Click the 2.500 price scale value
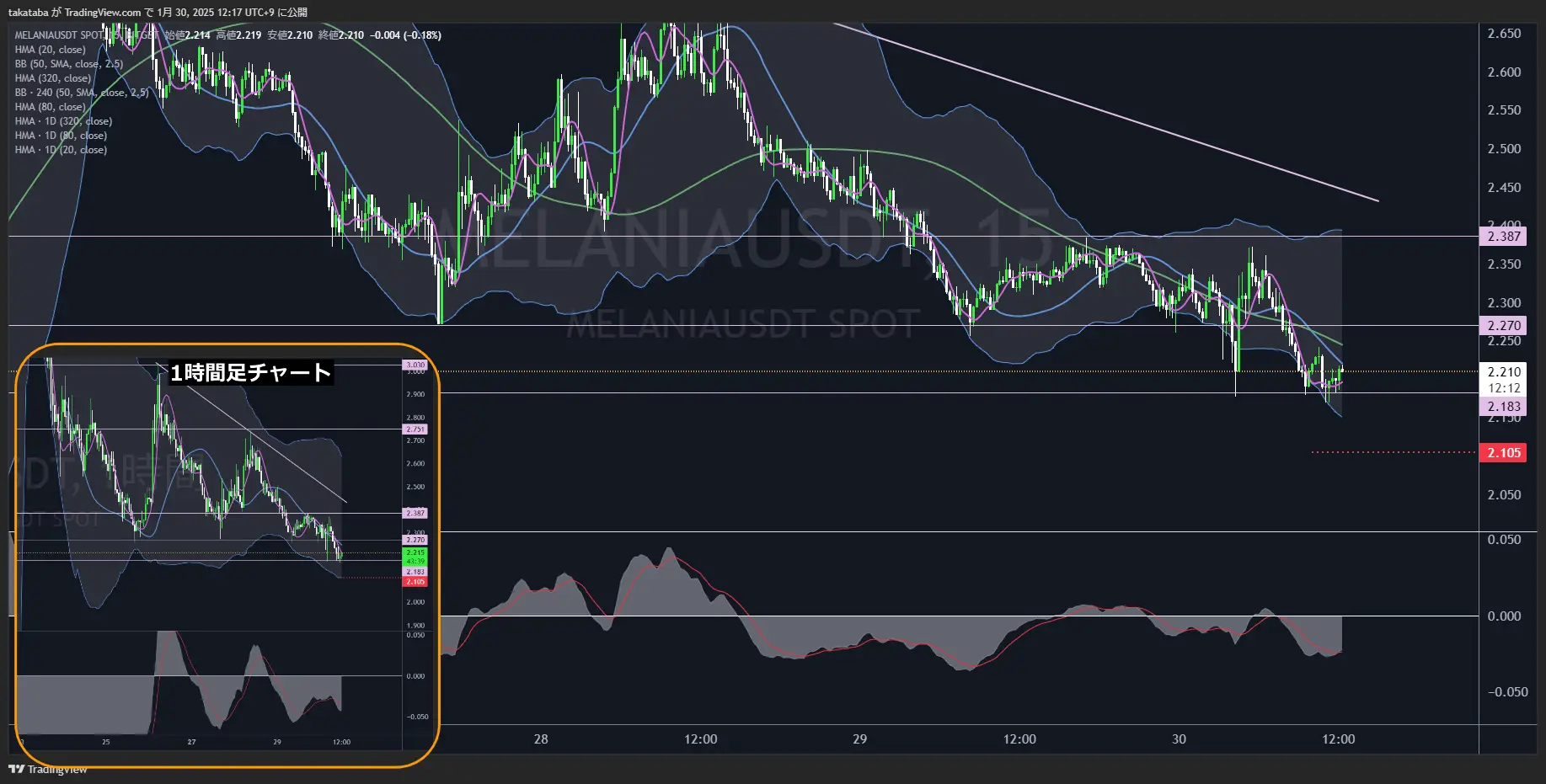This screenshot has width=1546, height=784. [1504, 149]
